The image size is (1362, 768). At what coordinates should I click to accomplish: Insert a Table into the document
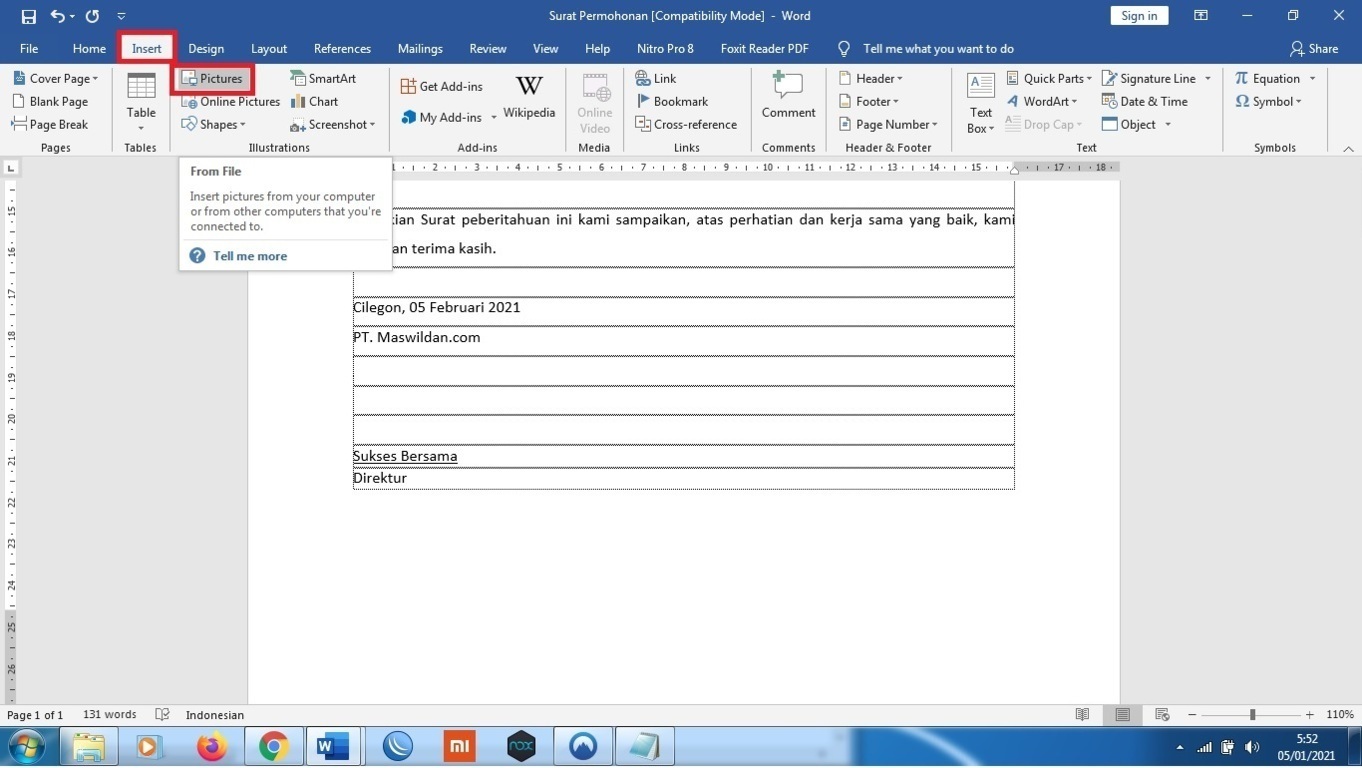tap(140, 100)
